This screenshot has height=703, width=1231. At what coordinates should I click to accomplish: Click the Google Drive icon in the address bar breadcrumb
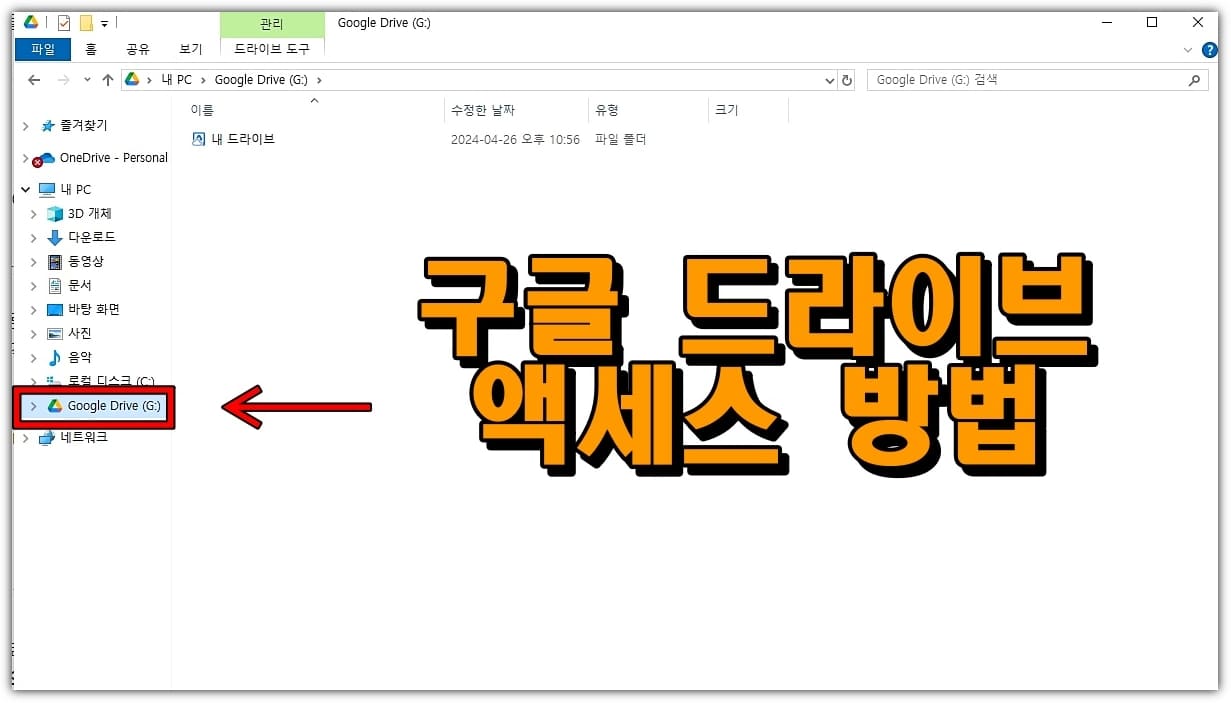(x=131, y=79)
